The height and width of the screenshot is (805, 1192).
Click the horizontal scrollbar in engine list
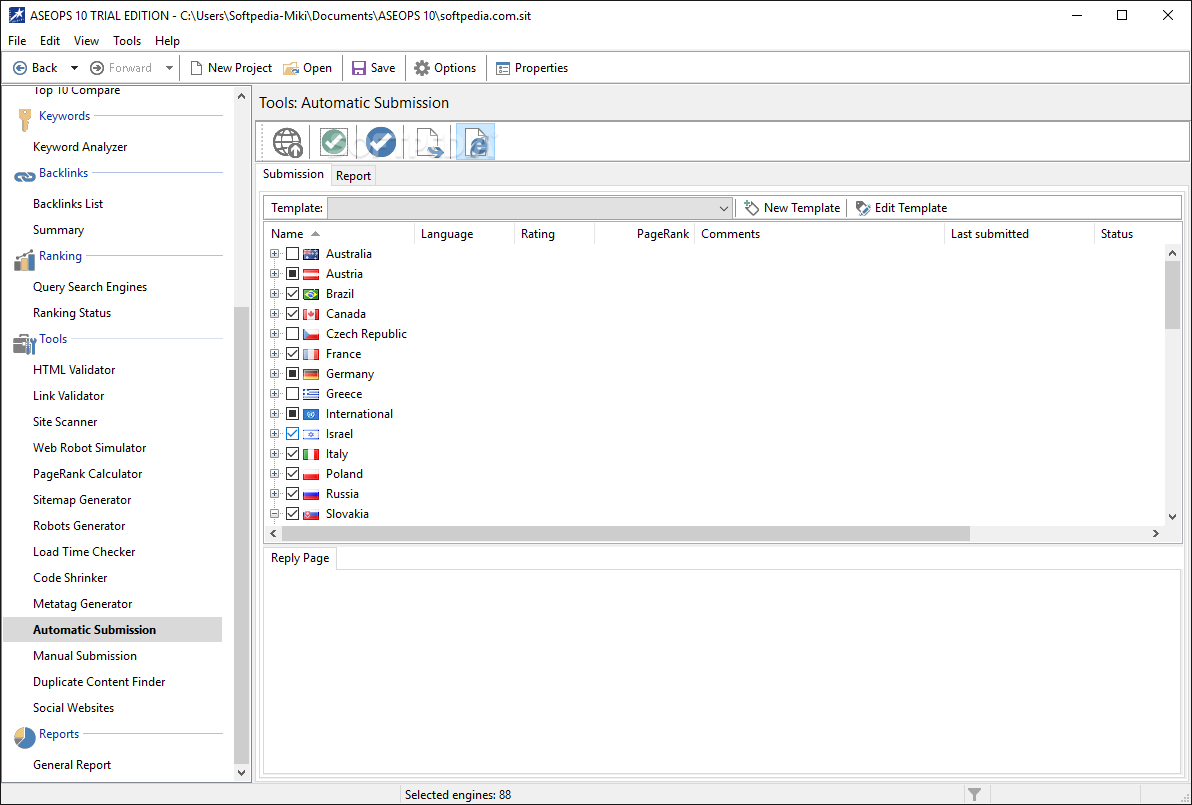pyautogui.click(x=625, y=534)
